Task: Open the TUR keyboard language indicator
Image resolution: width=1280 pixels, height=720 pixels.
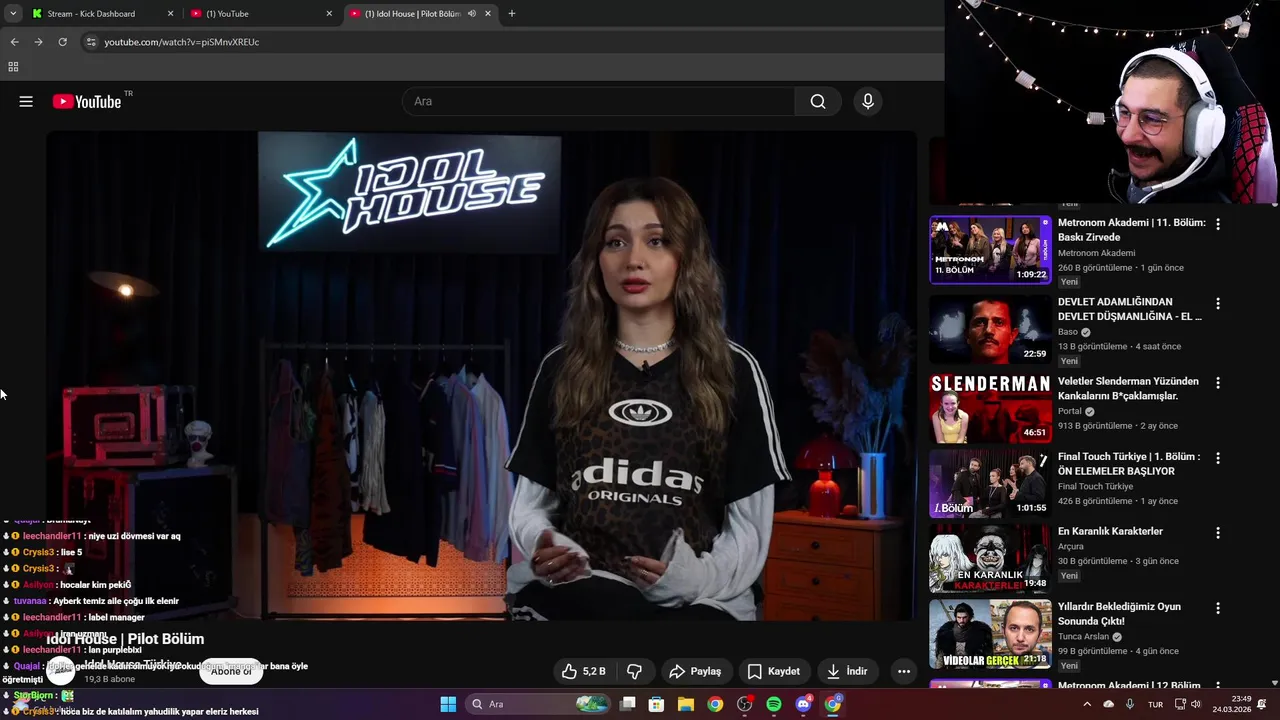Action: [x=1155, y=704]
